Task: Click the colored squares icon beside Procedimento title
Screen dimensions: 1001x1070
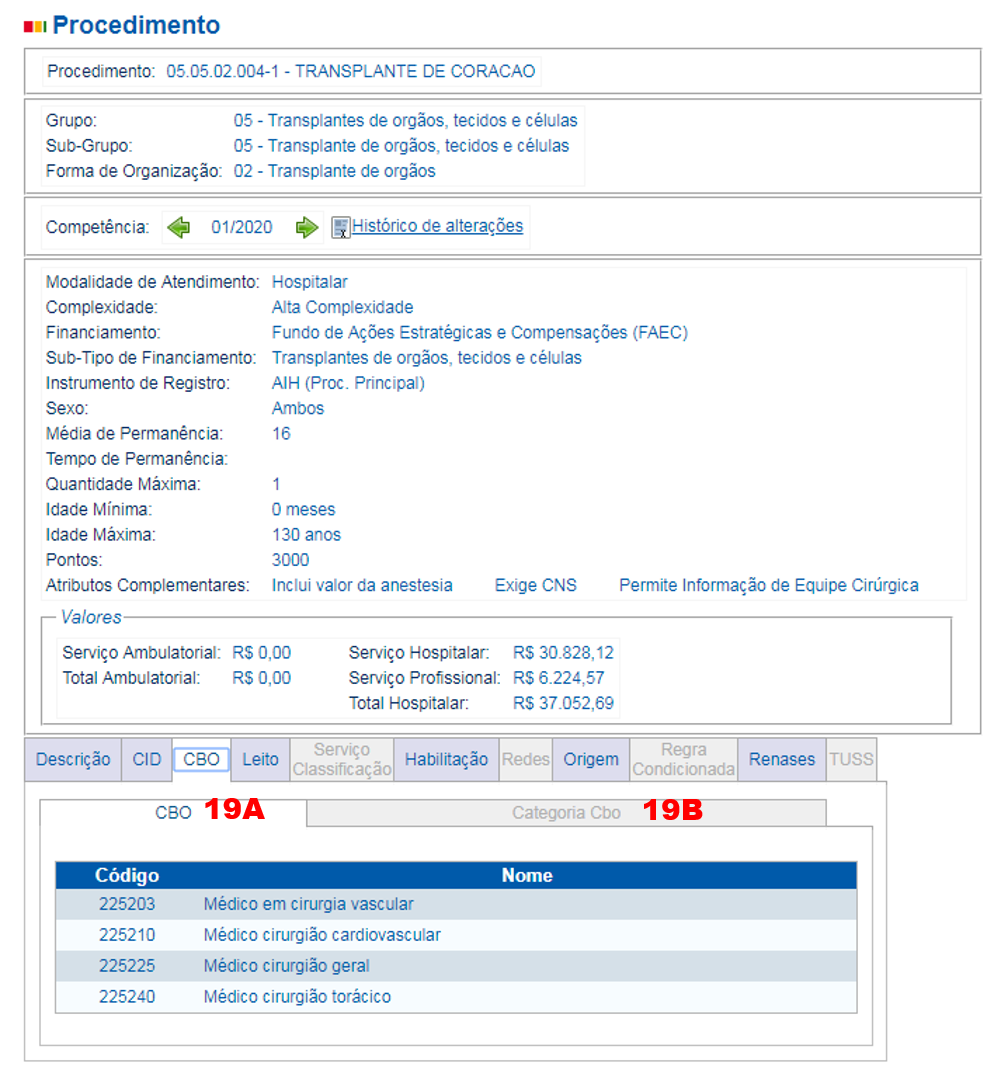Action: tap(35, 26)
